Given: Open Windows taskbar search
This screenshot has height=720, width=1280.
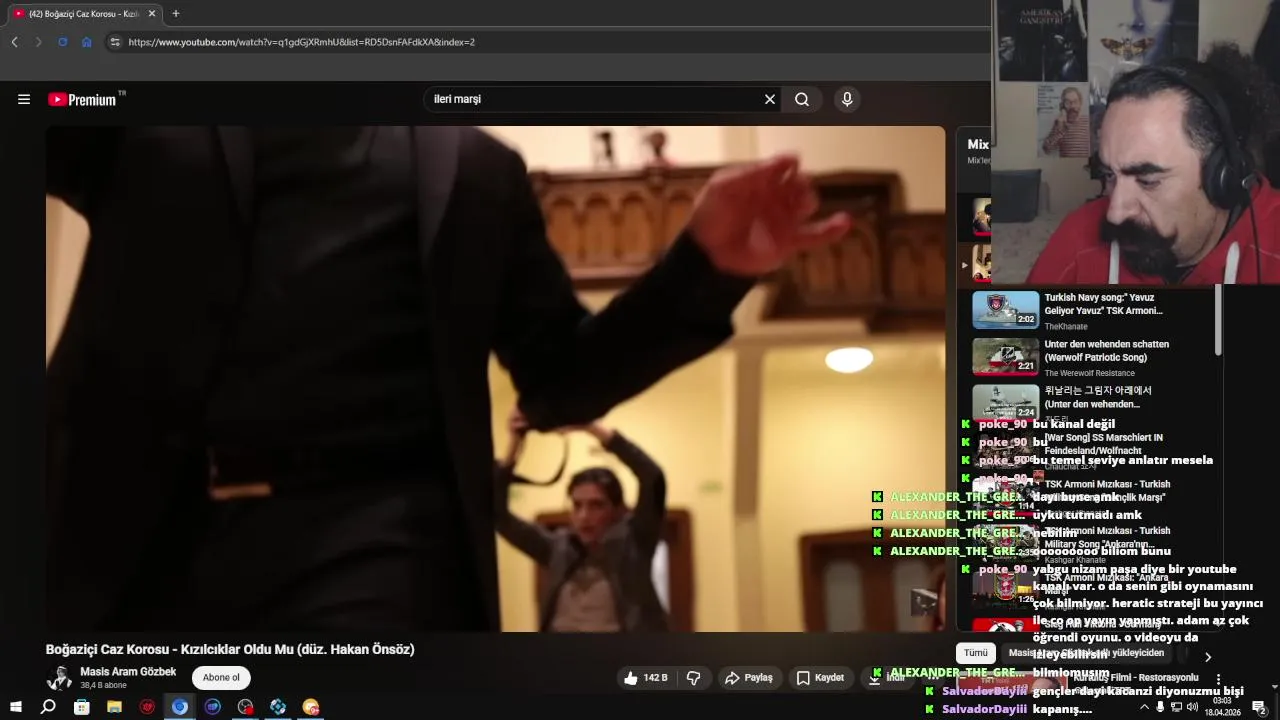Looking at the screenshot, I should [48, 707].
